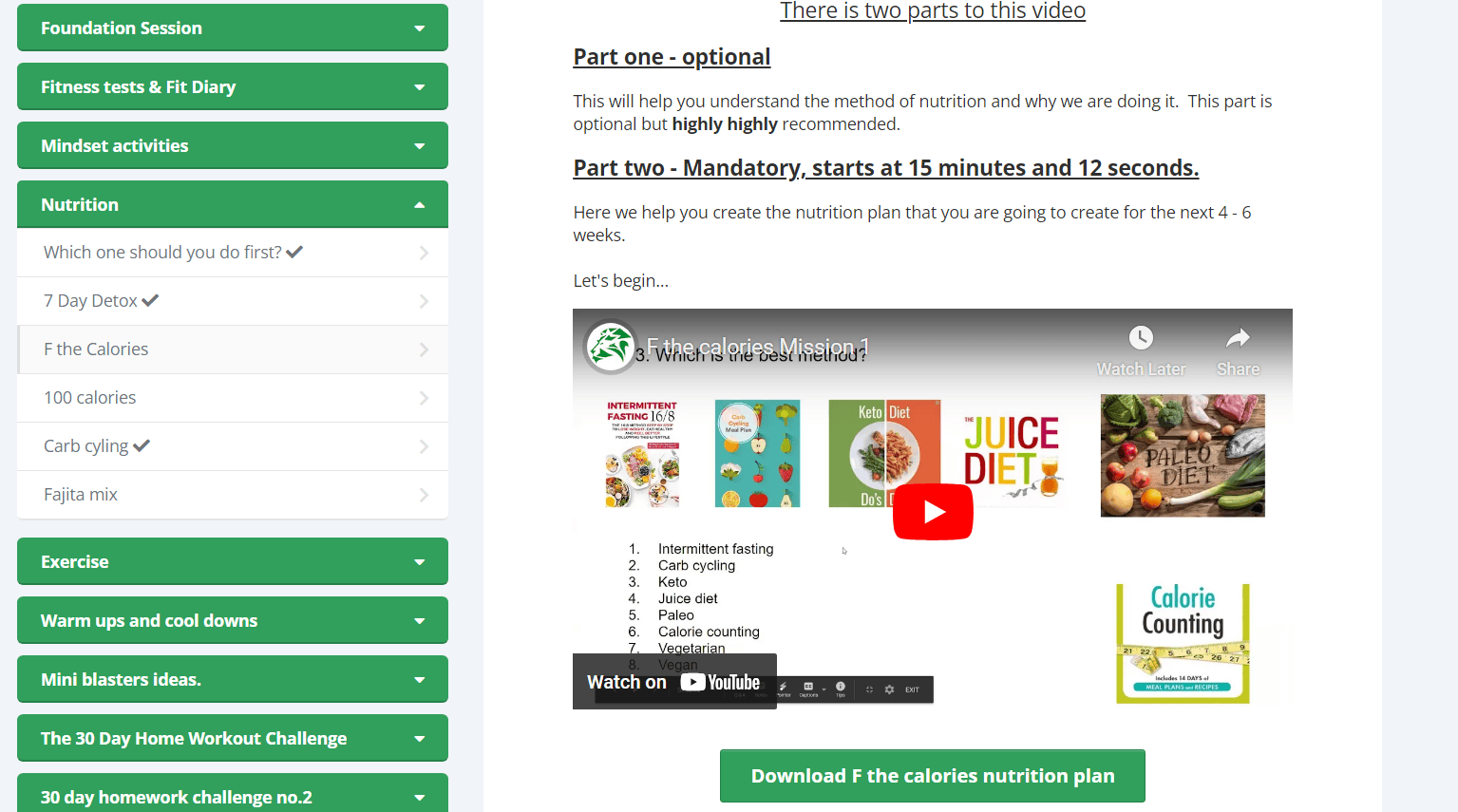The width and height of the screenshot is (1458, 812).
Task: Click the Share arrow icon on video
Action: (x=1238, y=338)
